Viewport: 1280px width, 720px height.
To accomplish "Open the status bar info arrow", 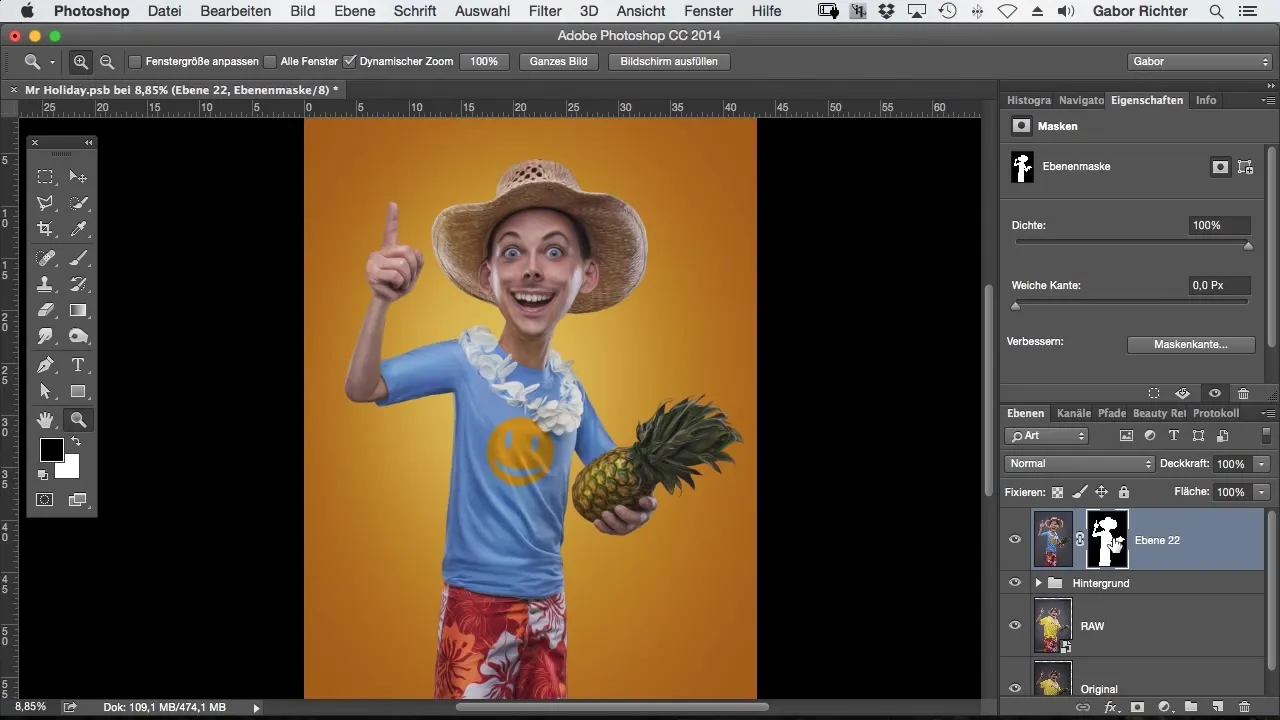I will pos(256,708).
